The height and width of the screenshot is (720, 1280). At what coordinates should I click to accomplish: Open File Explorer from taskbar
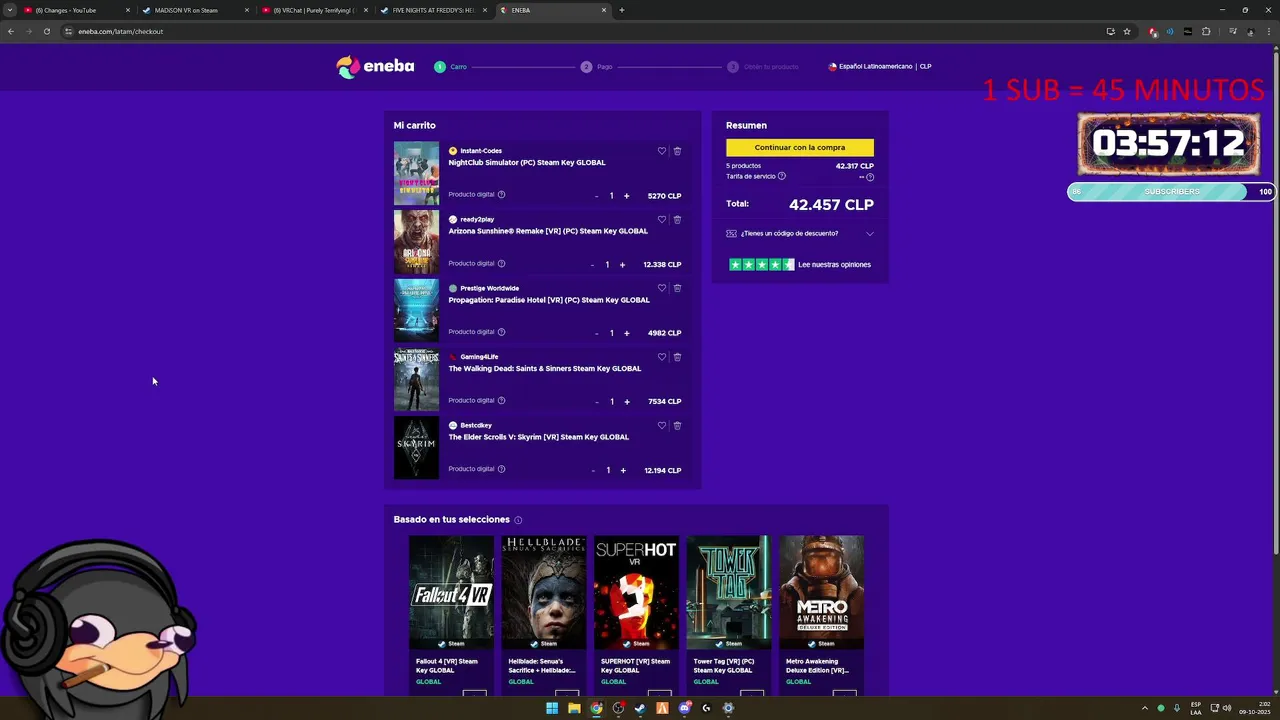point(574,708)
